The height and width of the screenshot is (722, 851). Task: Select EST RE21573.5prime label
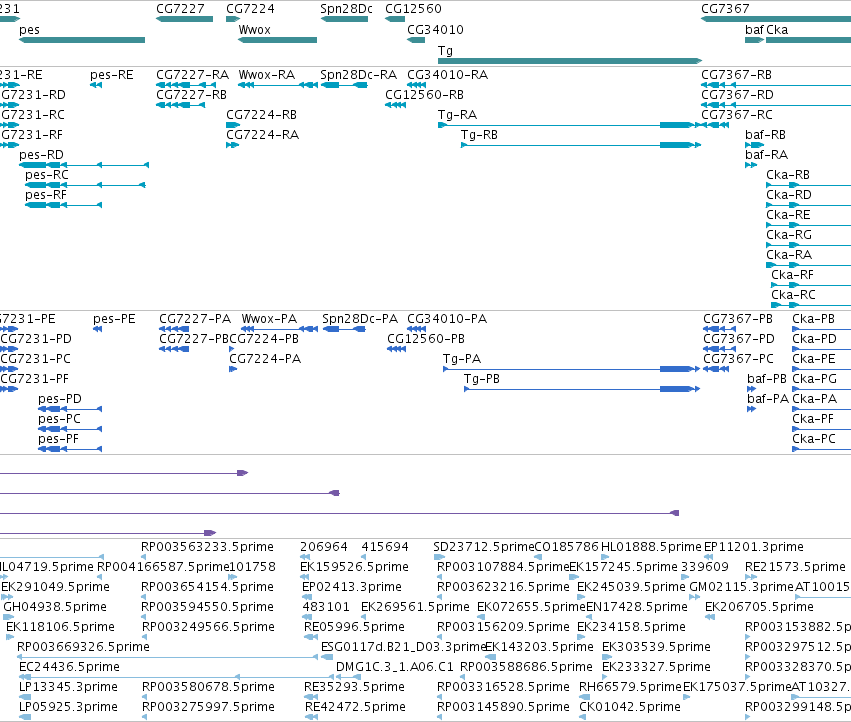tap(796, 567)
